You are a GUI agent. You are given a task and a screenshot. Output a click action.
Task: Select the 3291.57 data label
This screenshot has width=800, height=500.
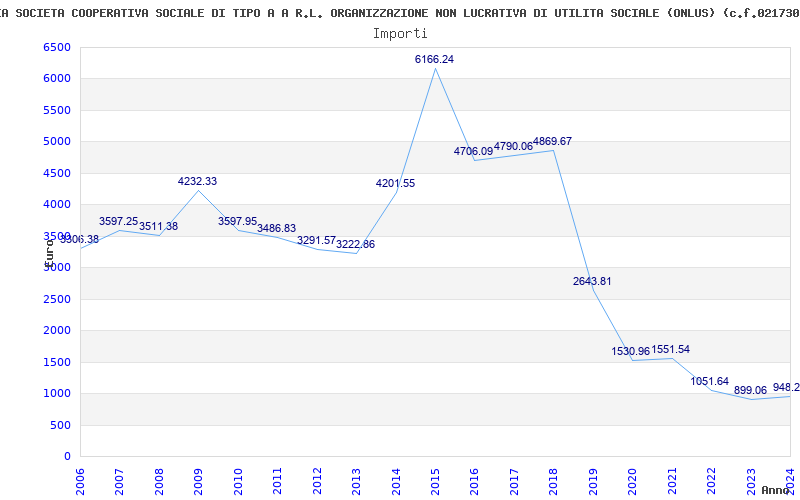click(x=316, y=240)
